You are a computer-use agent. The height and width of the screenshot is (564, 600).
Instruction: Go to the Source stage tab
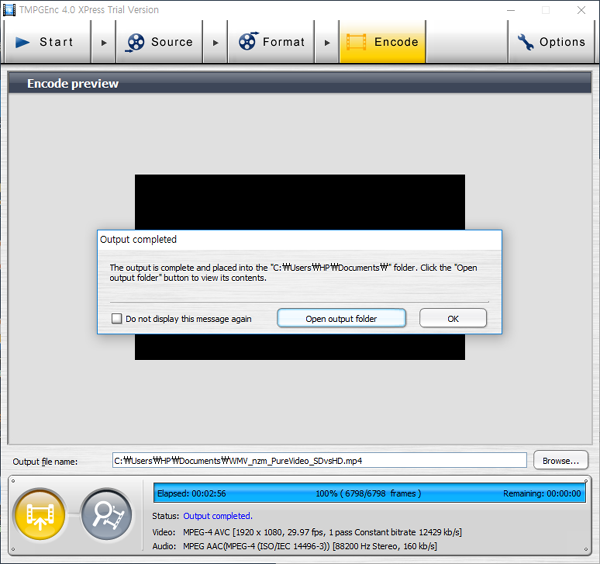159,42
